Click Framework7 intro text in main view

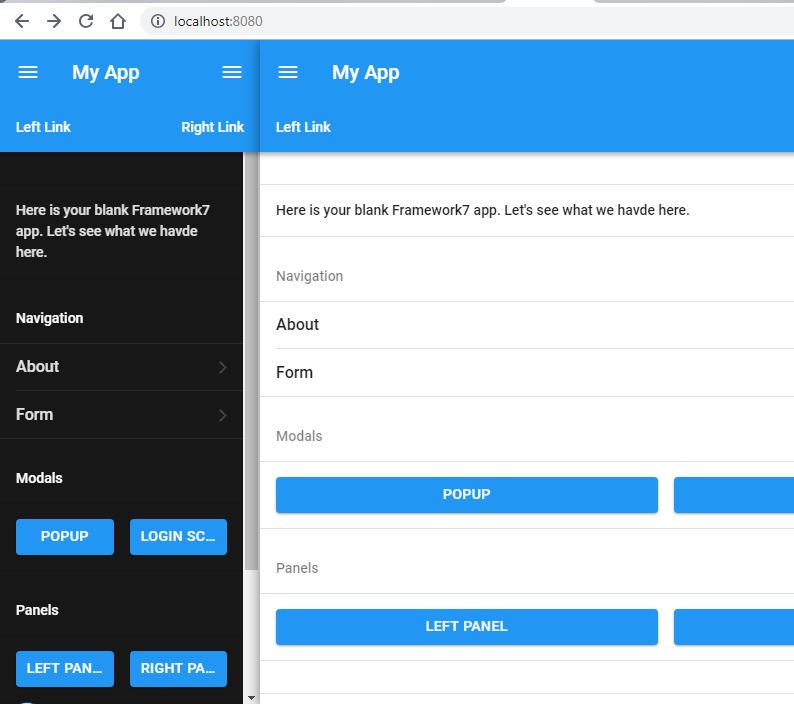coord(483,210)
